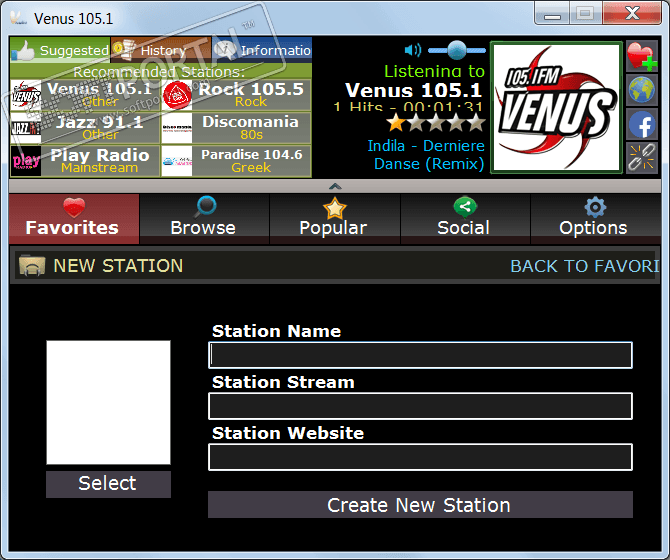Viewport: 670px width, 560px height.
Task: Switch to Options tab
Action: [x=595, y=219]
